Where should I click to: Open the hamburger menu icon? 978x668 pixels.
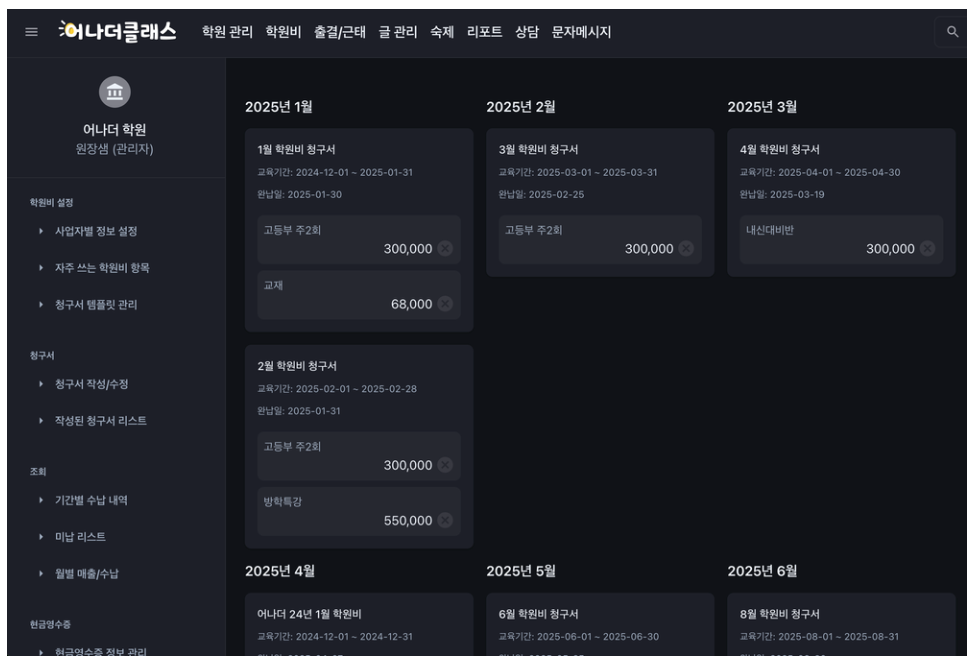tap(31, 32)
